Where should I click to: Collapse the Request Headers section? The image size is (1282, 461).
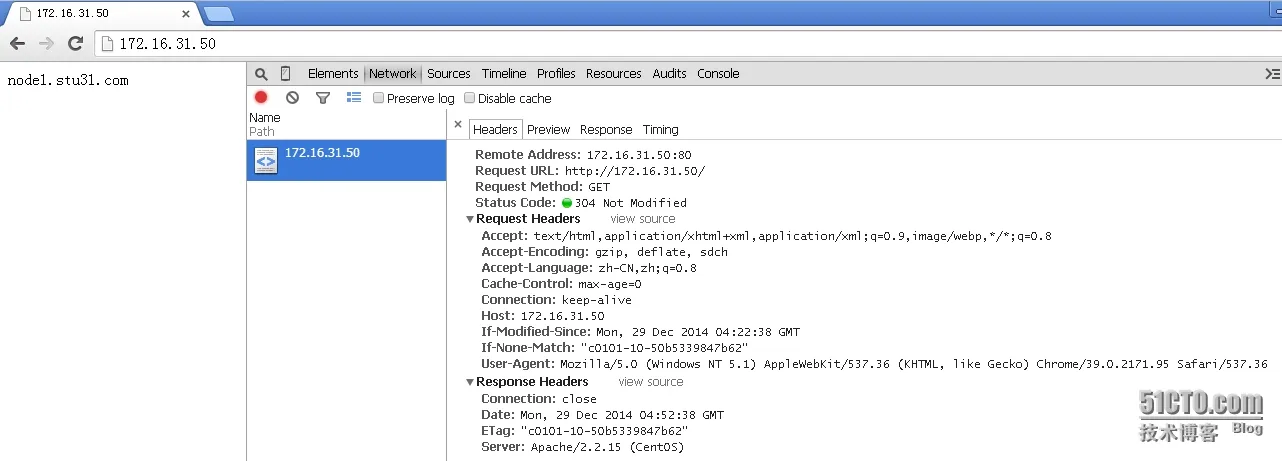click(470, 219)
